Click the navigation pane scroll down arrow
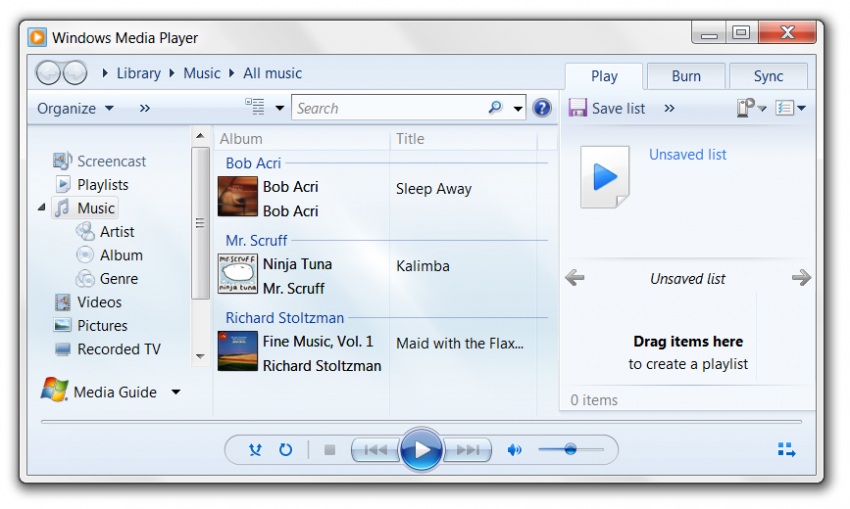The image size is (850, 509). 200,356
